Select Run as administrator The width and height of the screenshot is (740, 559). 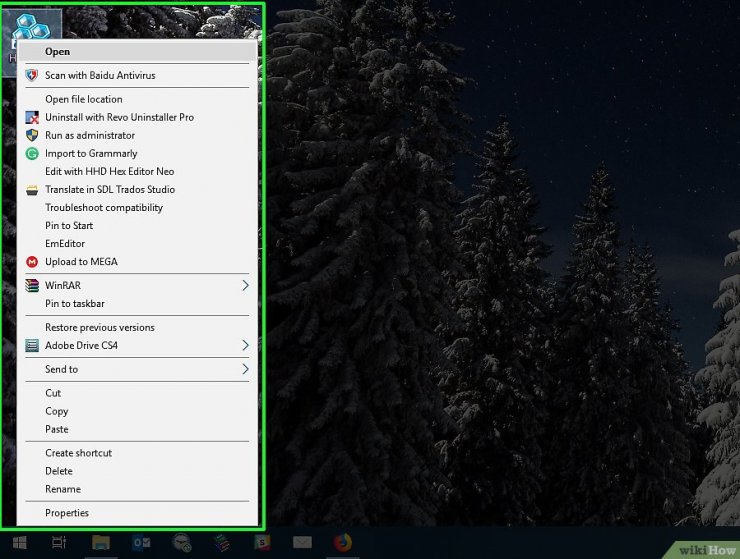click(x=137, y=135)
